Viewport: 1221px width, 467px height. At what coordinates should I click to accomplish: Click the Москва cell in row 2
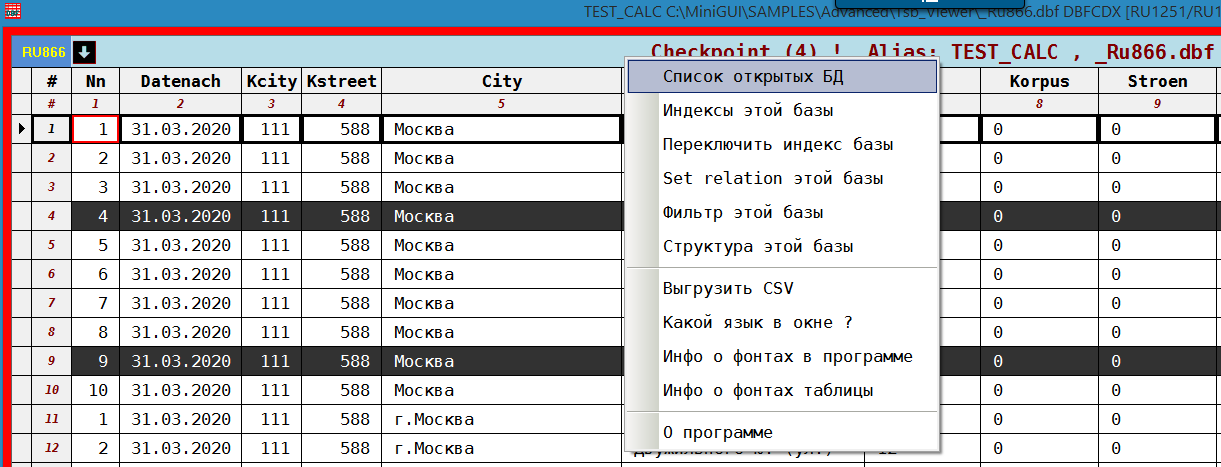click(x=501, y=157)
